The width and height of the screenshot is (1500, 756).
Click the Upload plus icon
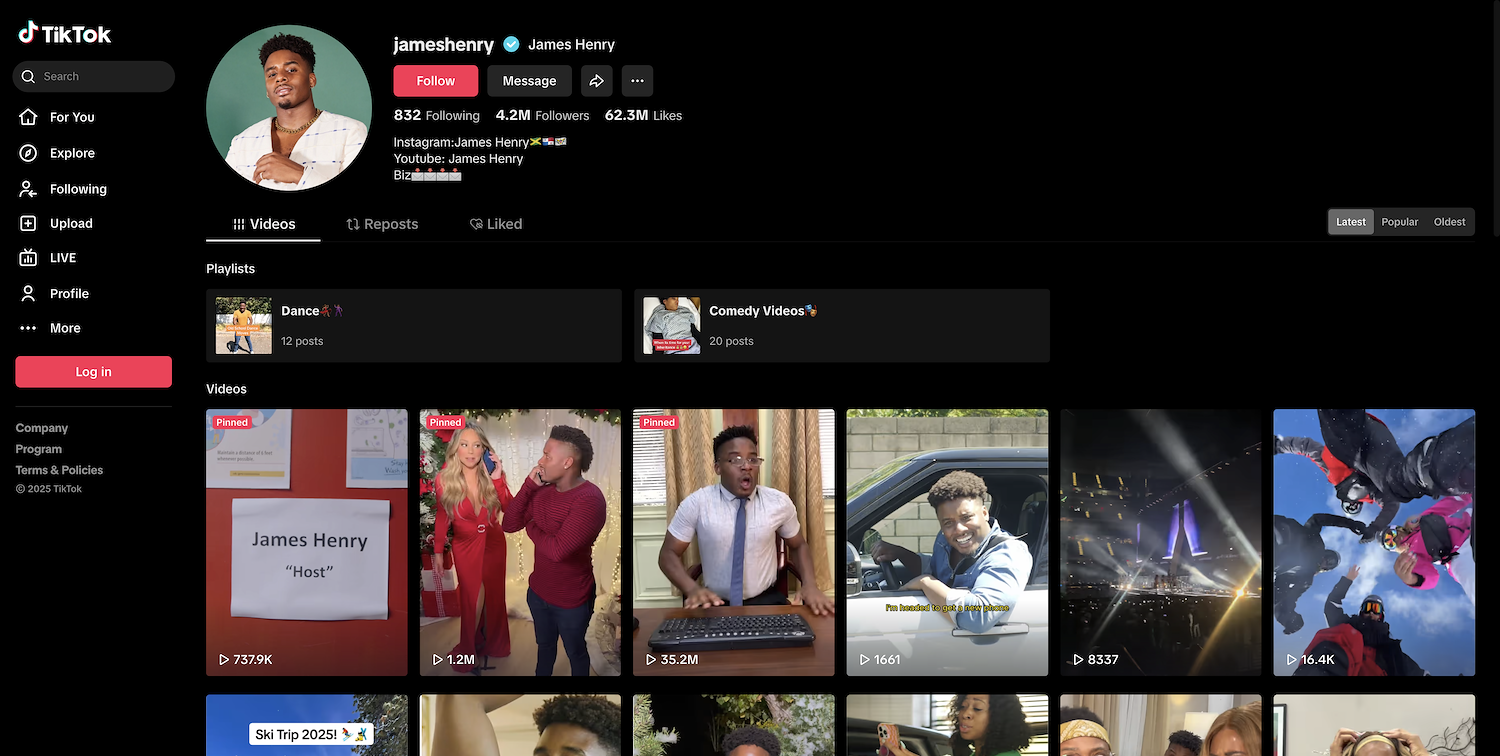point(29,224)
